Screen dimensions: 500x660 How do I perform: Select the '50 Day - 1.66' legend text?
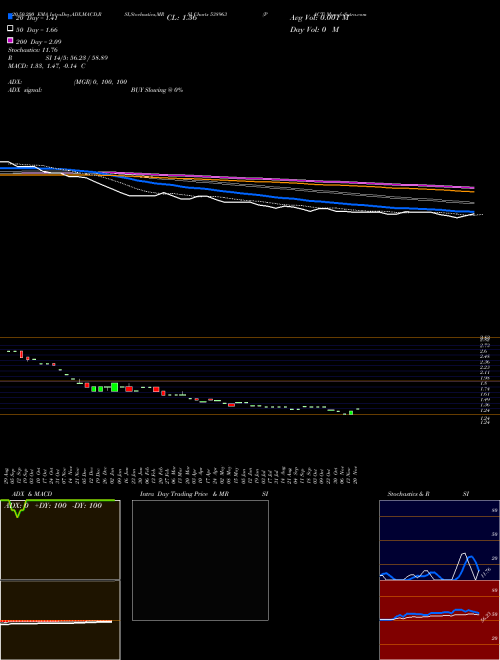coord(37,30)
